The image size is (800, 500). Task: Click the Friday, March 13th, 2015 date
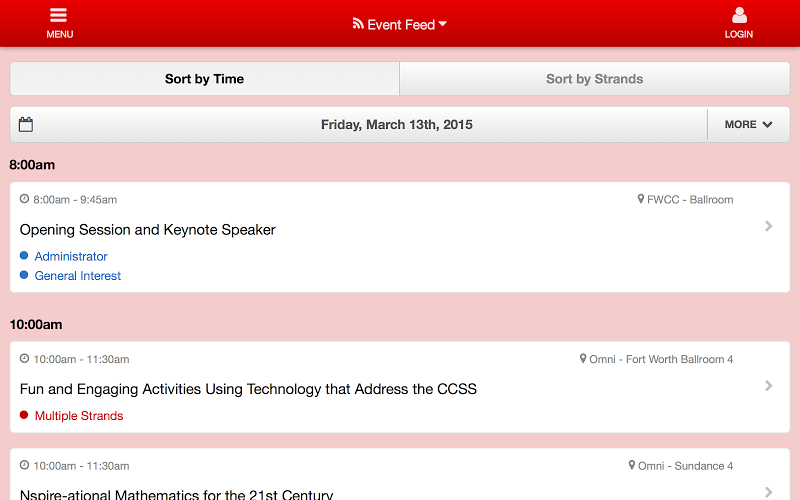click(396, 124)
